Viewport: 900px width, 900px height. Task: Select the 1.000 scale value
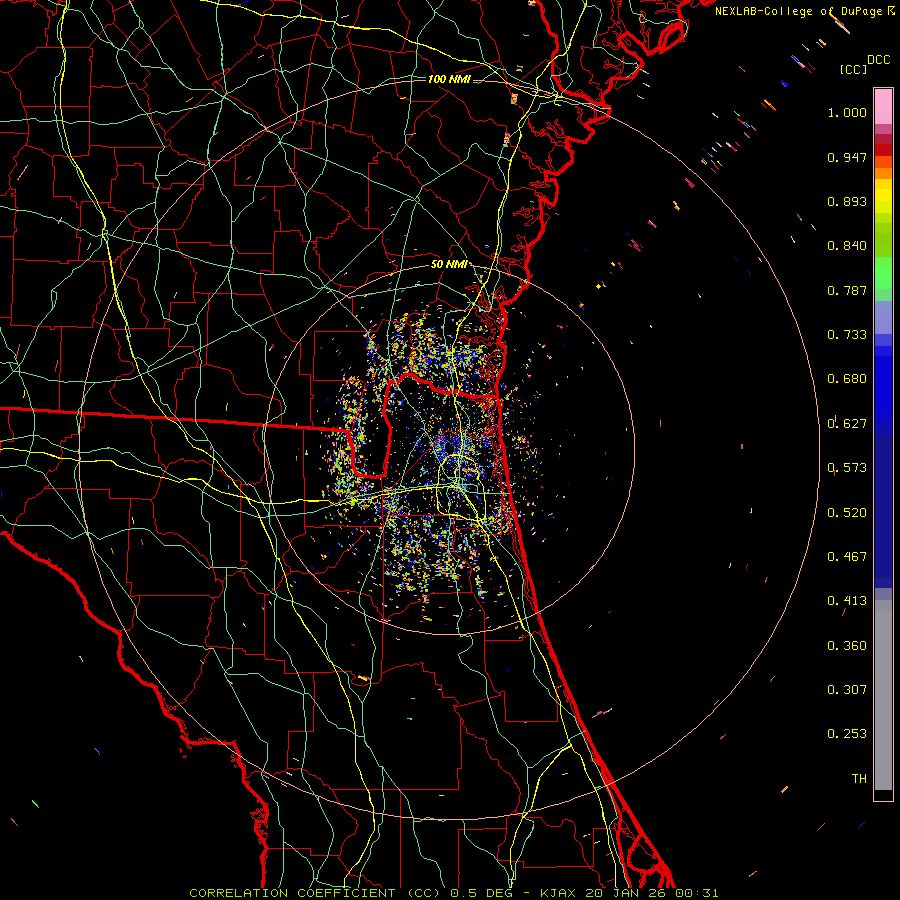(847, 112)
